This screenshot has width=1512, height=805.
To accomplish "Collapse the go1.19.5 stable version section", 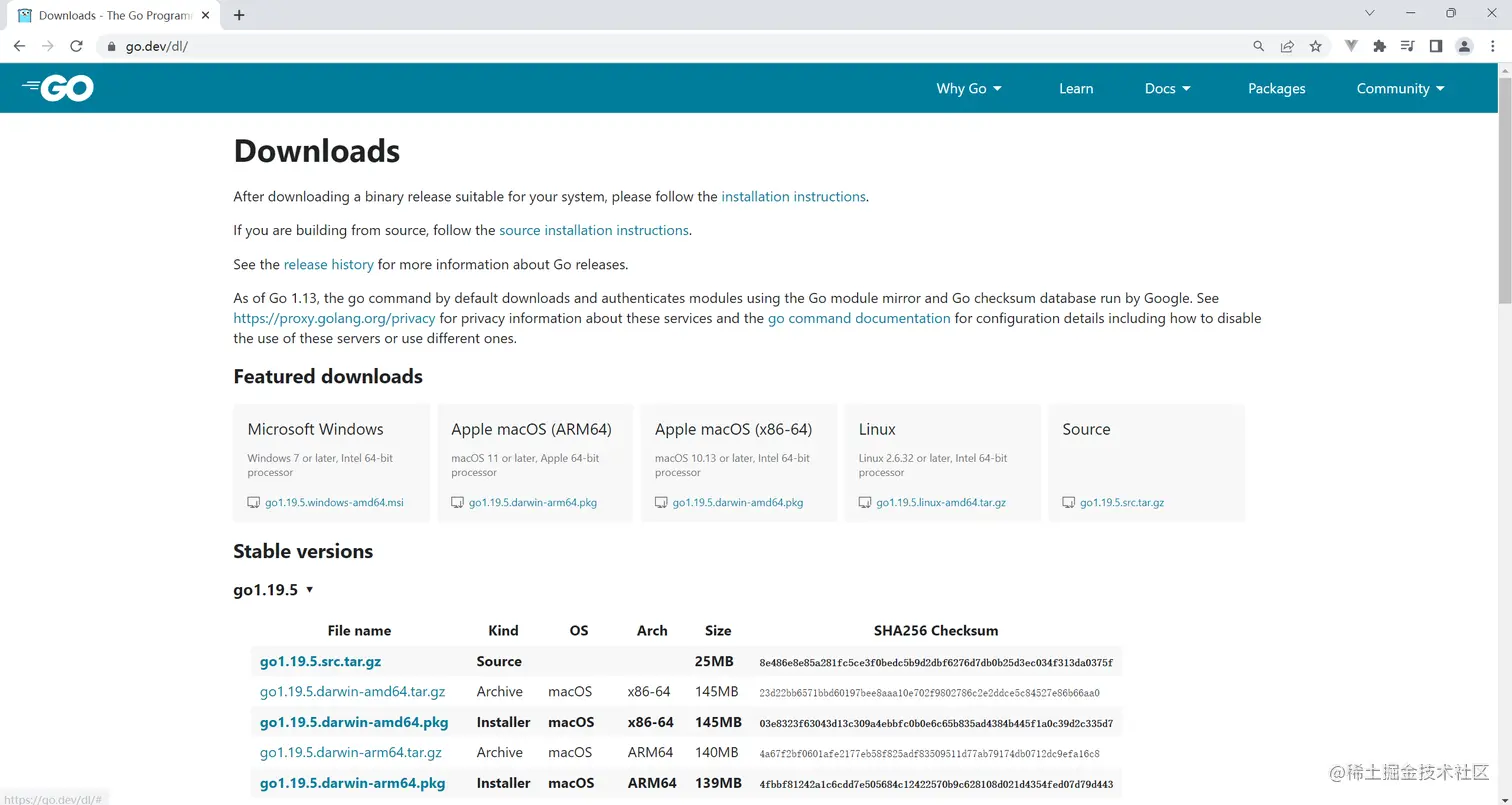I will tap(274, 590).
